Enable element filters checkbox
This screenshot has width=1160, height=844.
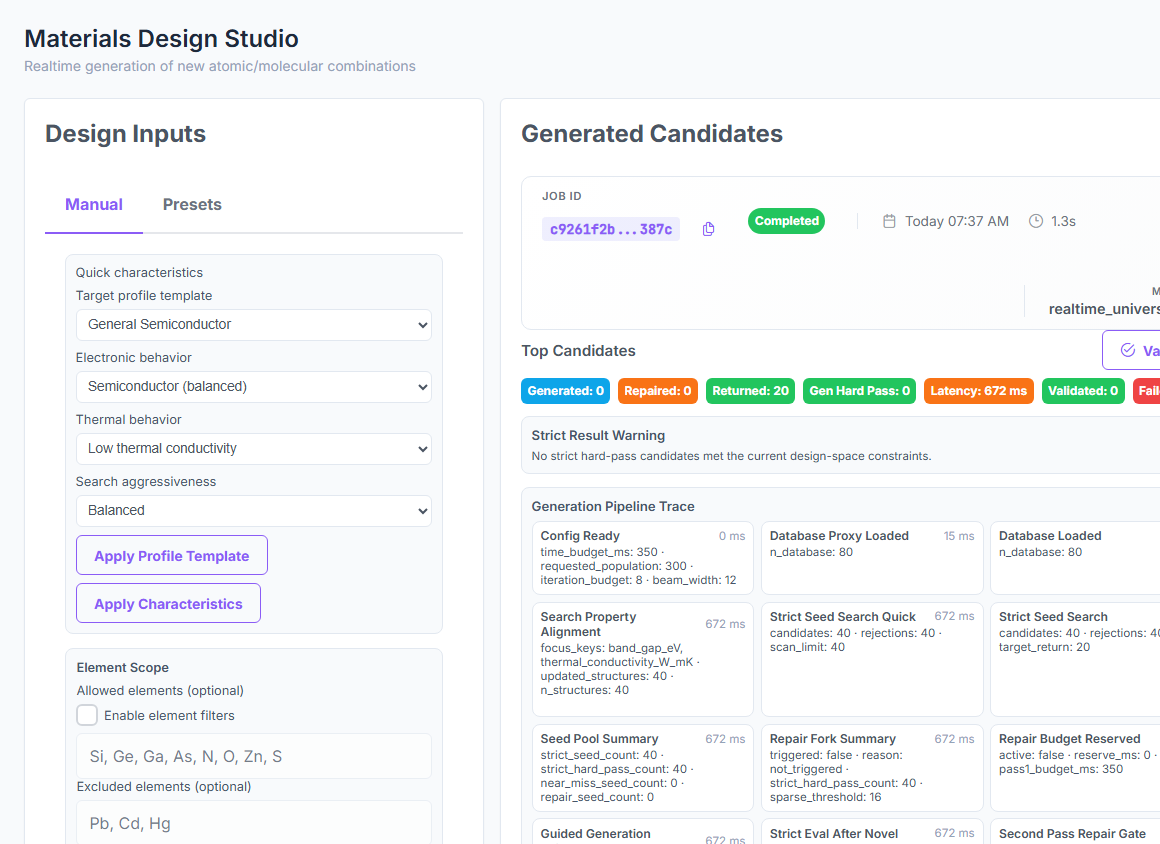click(x=87, y=715)
